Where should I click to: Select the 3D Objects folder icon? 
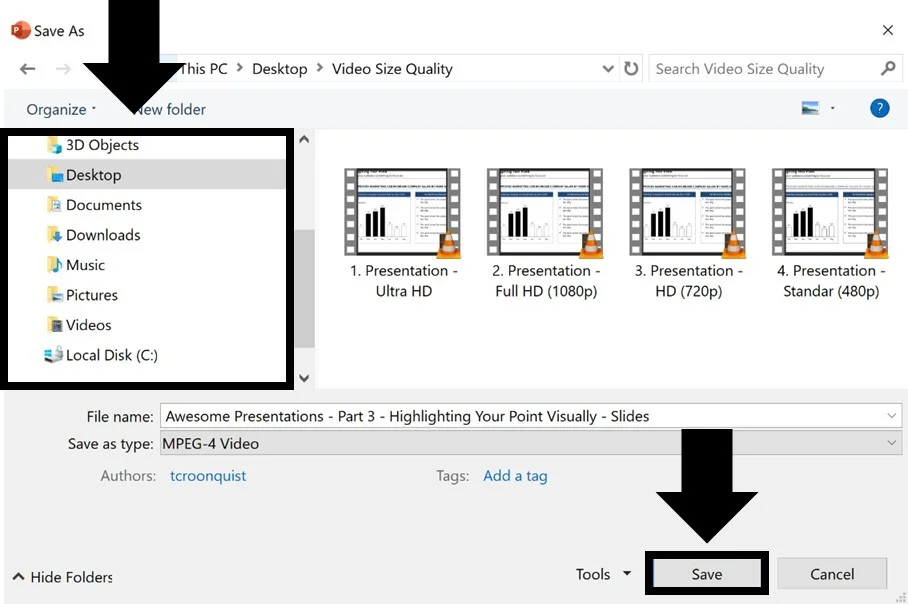[x=54, y=145]
